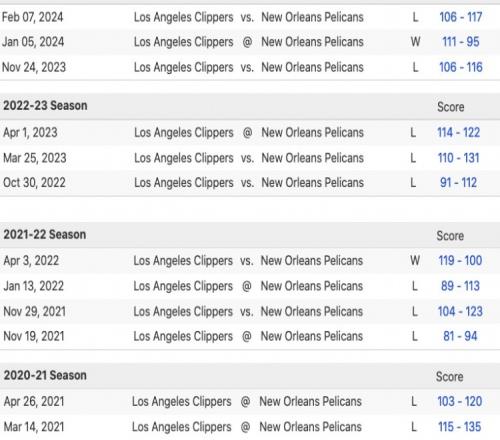This screenshot has width=500, height=440.
Task: Click the Feb 07, 2024 game date
Action: tap(32, 17)
